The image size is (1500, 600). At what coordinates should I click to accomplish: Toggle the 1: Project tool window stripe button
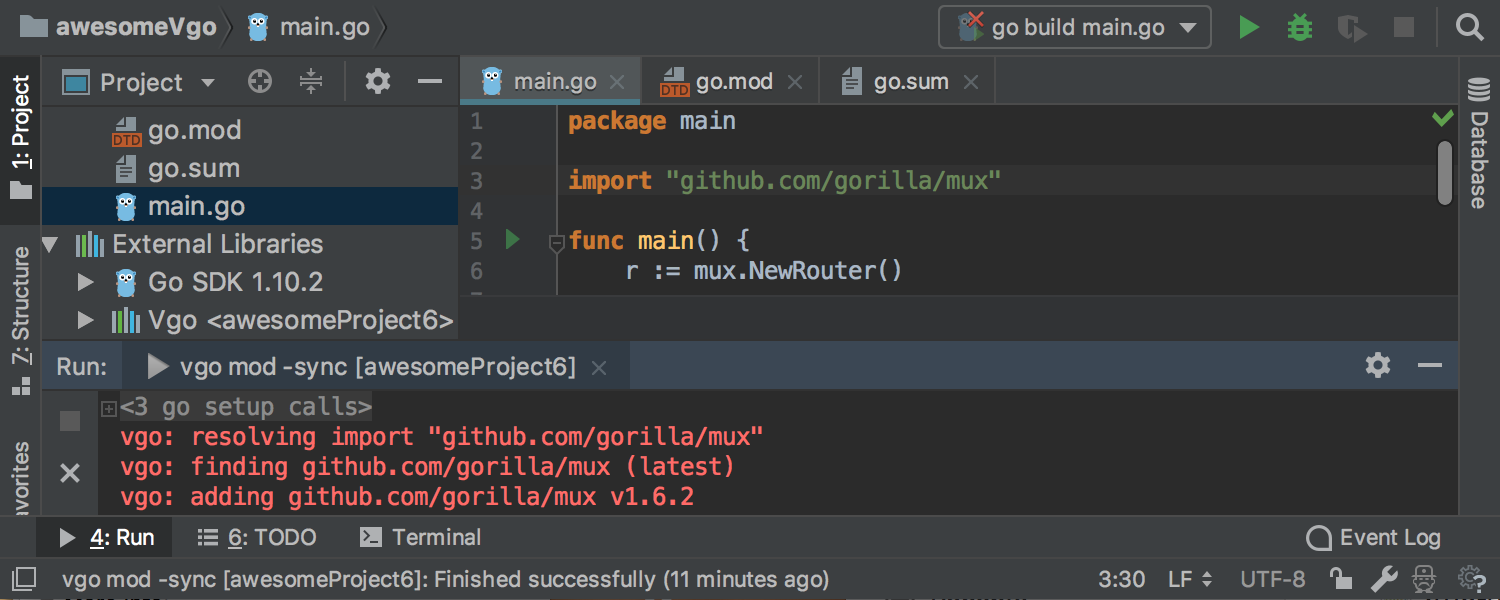(21, 138)
